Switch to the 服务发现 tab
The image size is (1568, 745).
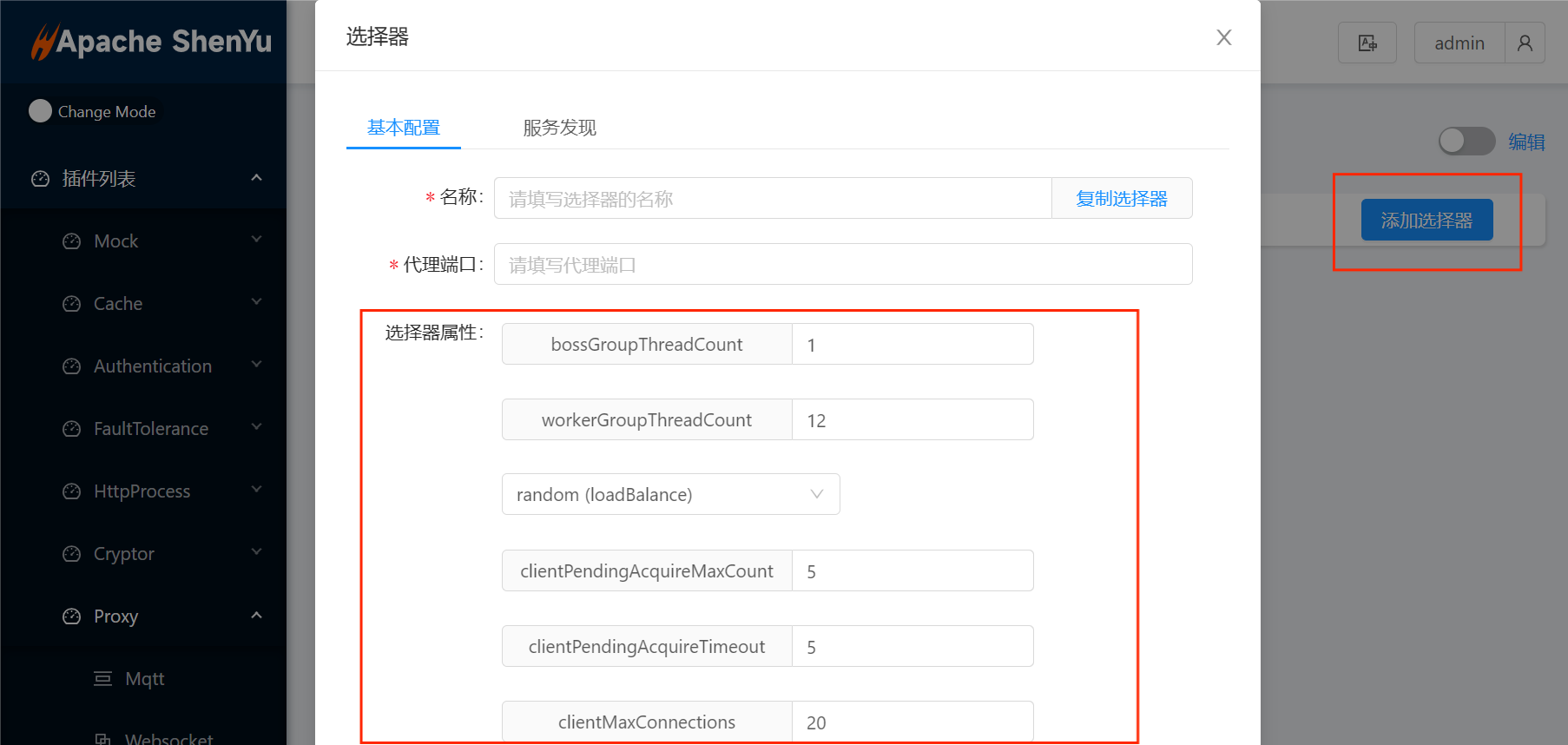point(559,128)
